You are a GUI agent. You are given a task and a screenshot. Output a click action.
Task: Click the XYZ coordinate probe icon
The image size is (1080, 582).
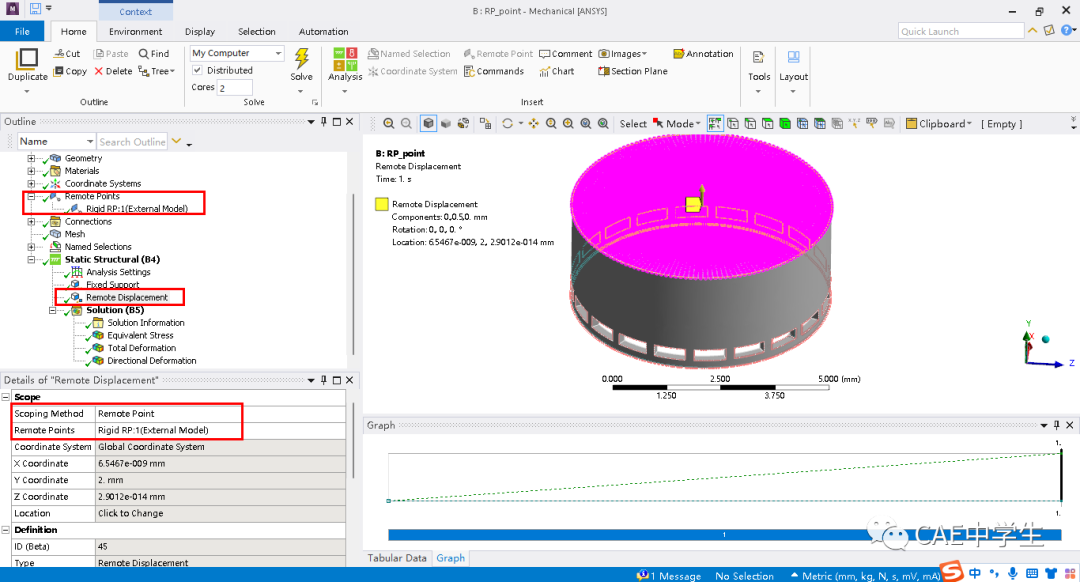[855, 123]
